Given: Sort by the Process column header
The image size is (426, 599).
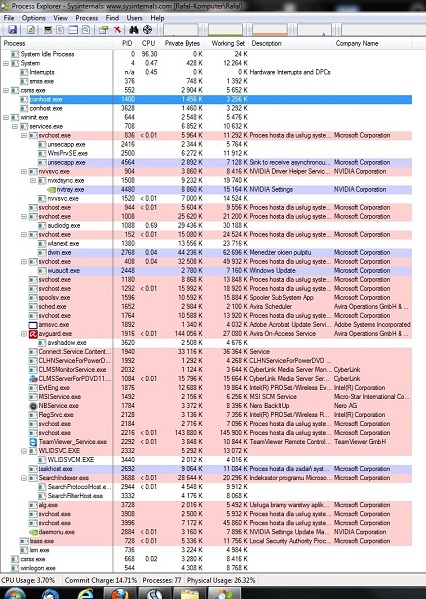Looking at the screenshot, I should click(x=57, y=44).
